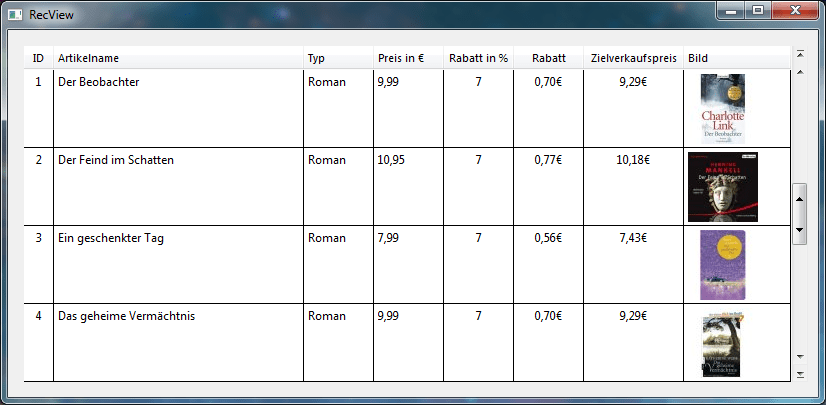The height and width of the screenshot is (405, 826).
Task: Click discount percent 7 in Der Feind im Schatten row
Action: [478, 160]
